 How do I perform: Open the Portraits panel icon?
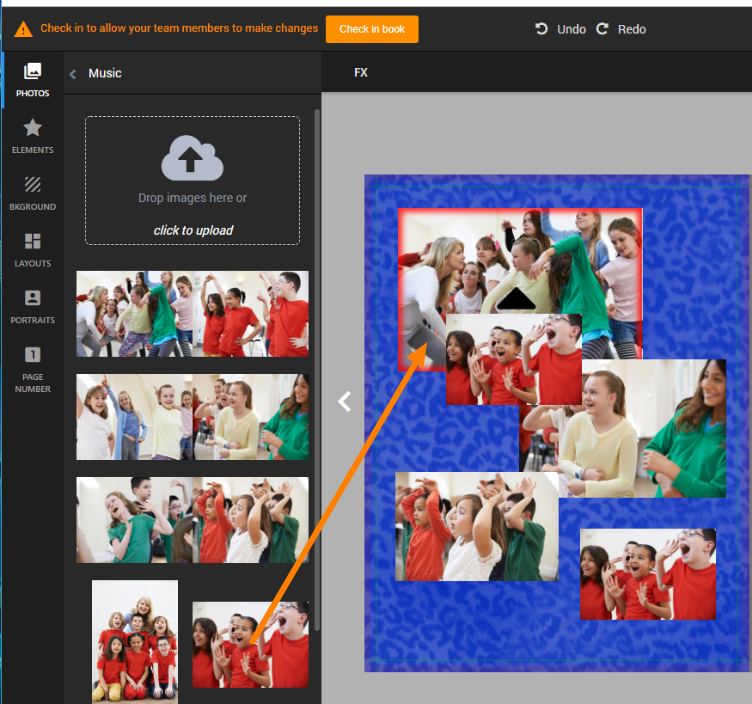click(x=32, y=298)
